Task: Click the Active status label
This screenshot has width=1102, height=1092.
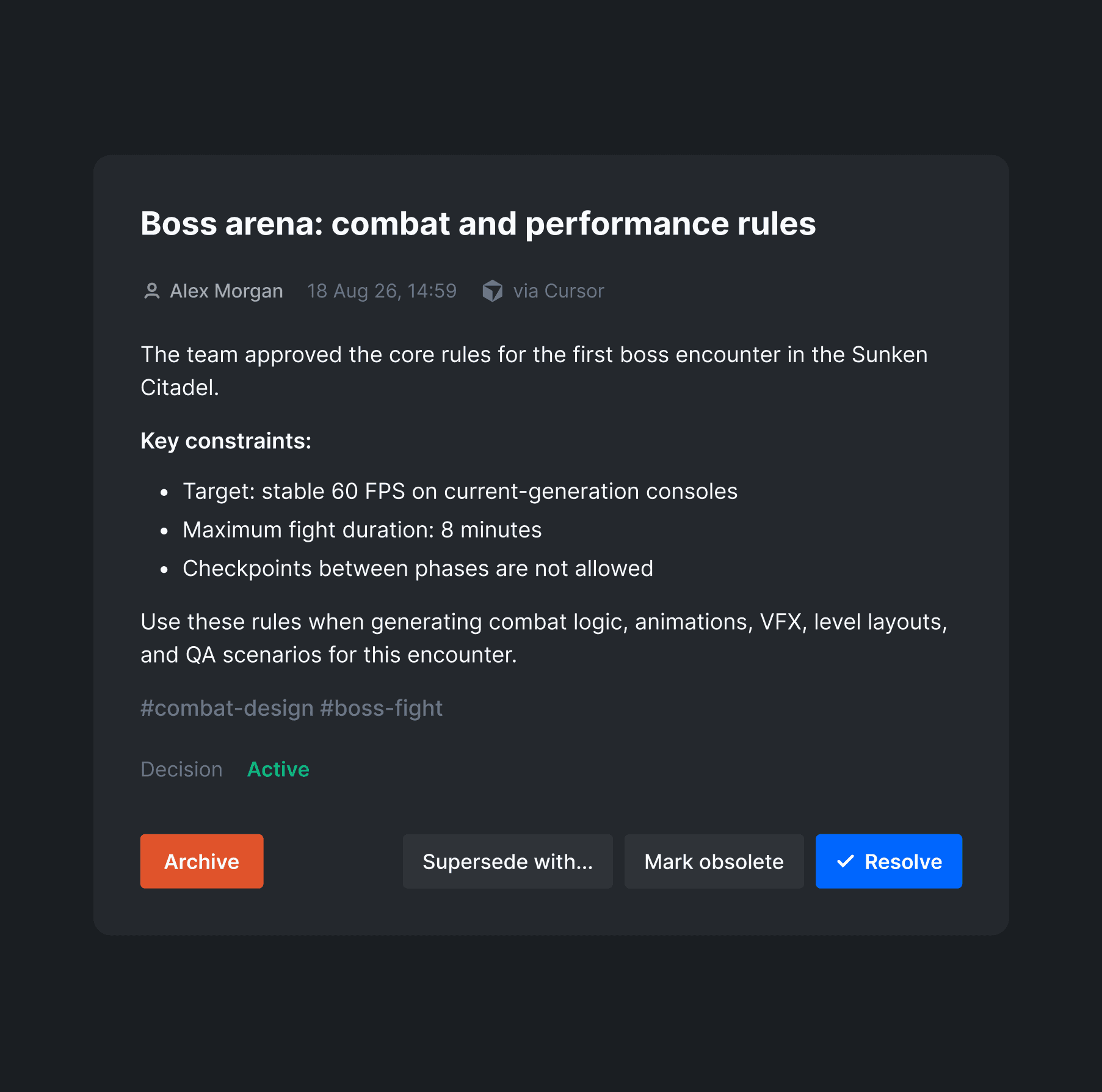Action: click(x=278, y=770)
